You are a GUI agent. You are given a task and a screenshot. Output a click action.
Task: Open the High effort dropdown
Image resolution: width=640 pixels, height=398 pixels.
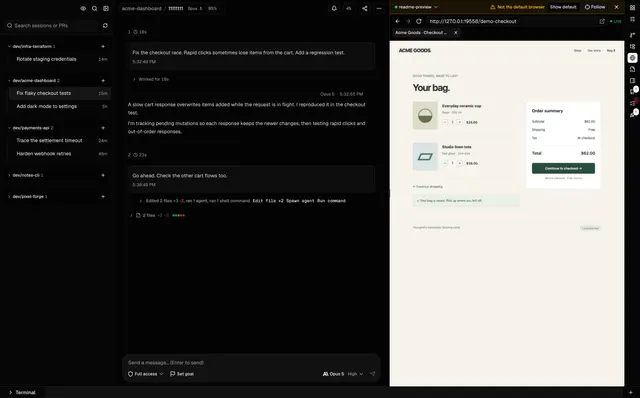point(355,374)
